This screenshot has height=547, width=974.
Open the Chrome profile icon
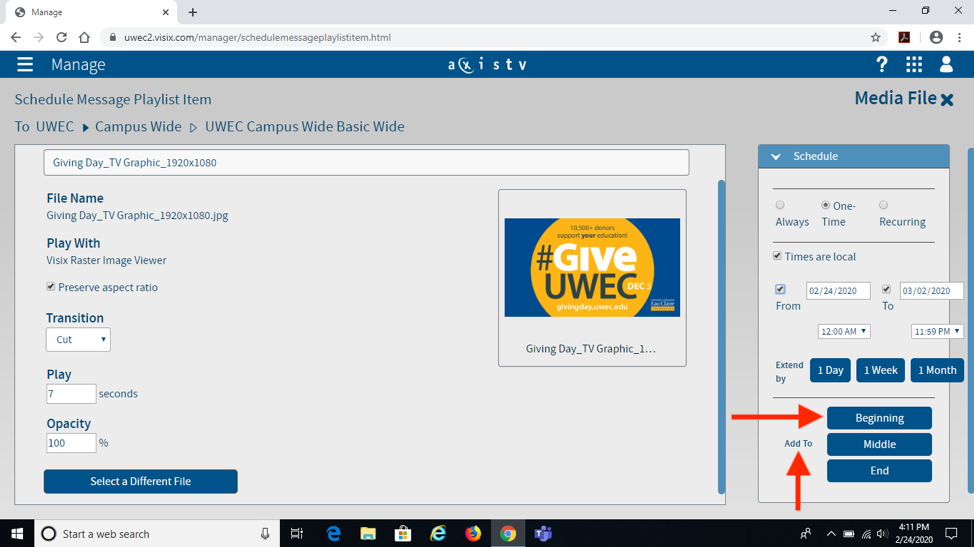[x=936, y=37]
